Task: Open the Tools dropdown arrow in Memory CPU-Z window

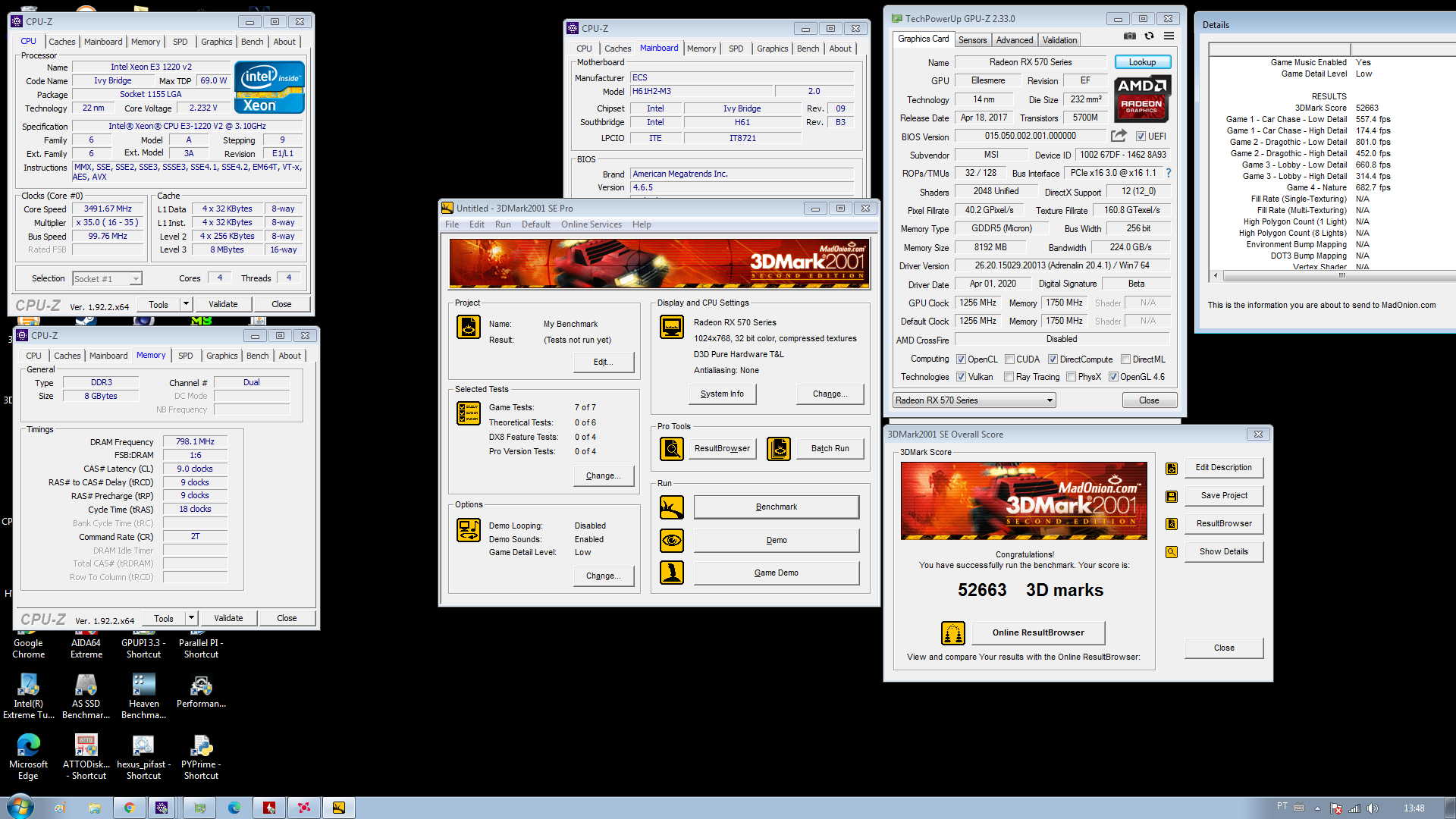Action: pos(191,618)
